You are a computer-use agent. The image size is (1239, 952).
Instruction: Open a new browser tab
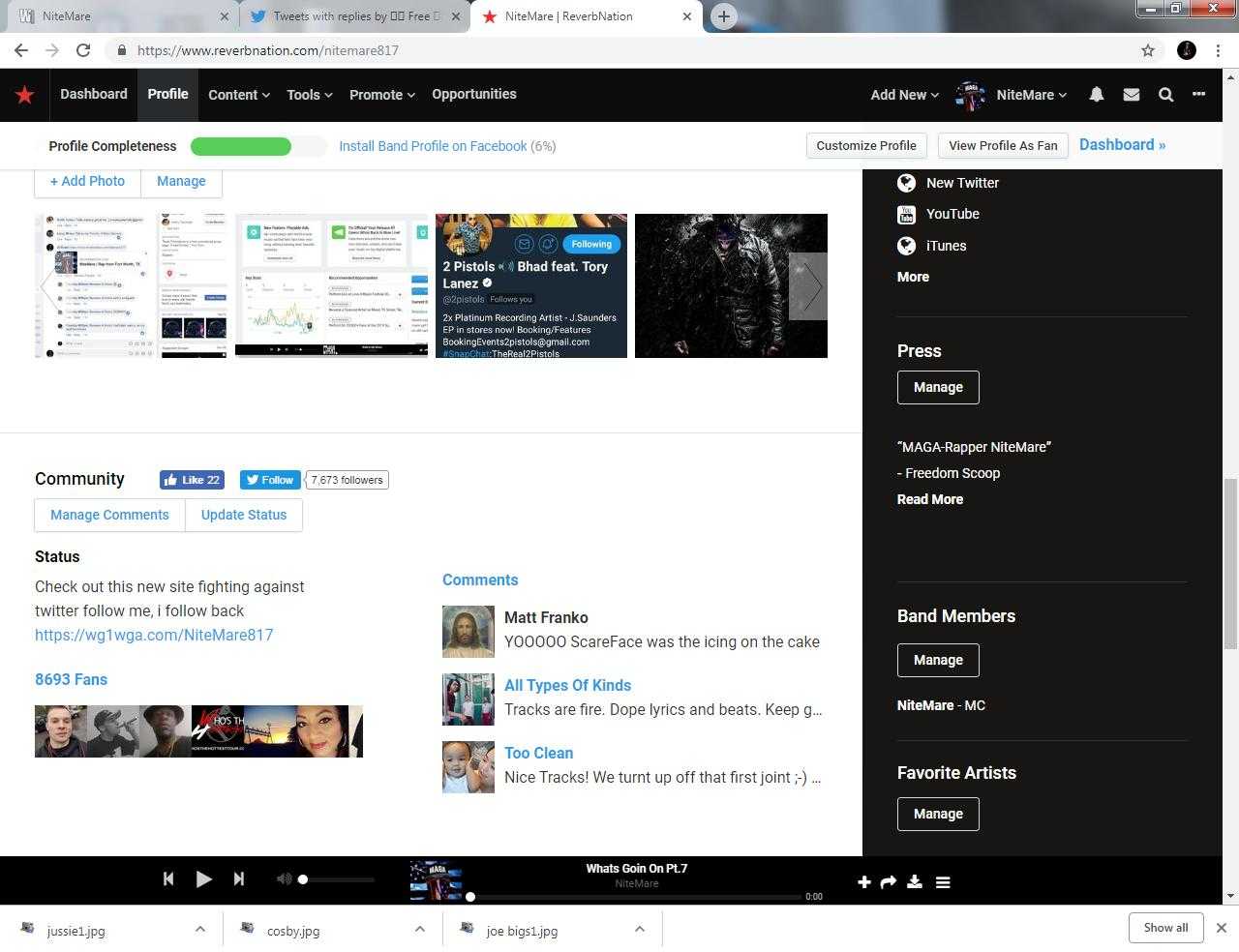[x=723, y=15]
